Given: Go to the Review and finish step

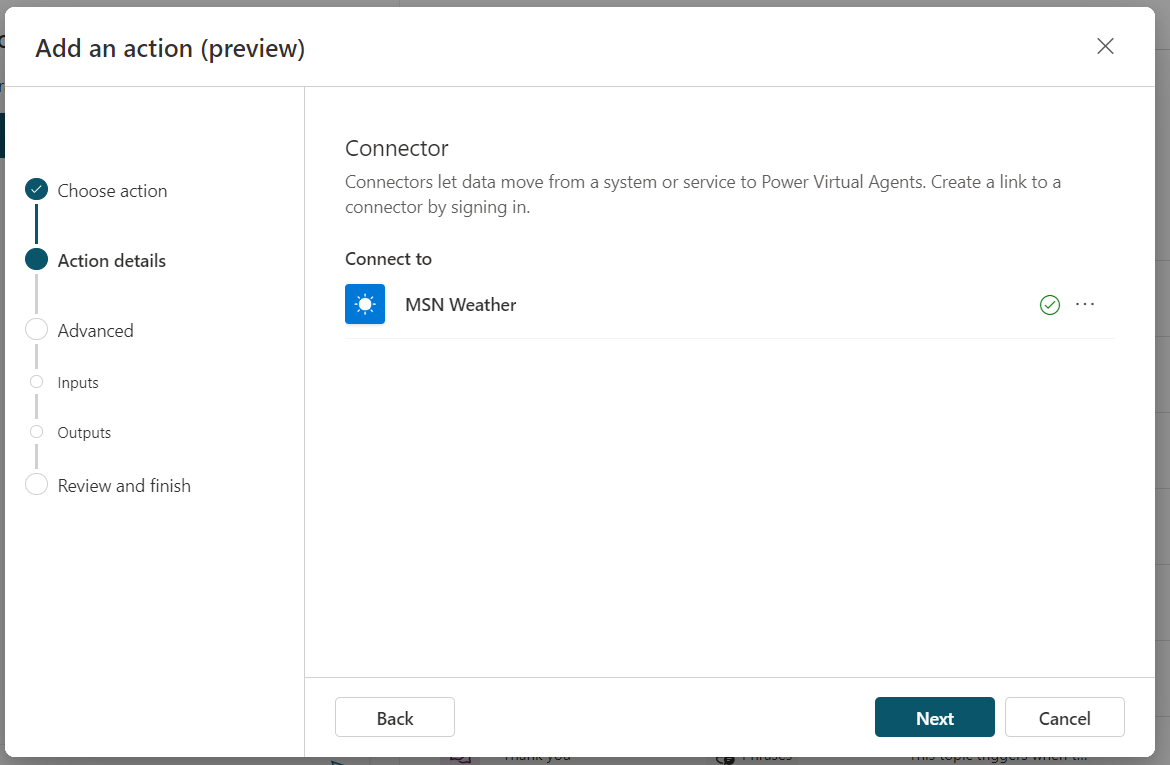Looking at the screenshot, I should 124,486.
